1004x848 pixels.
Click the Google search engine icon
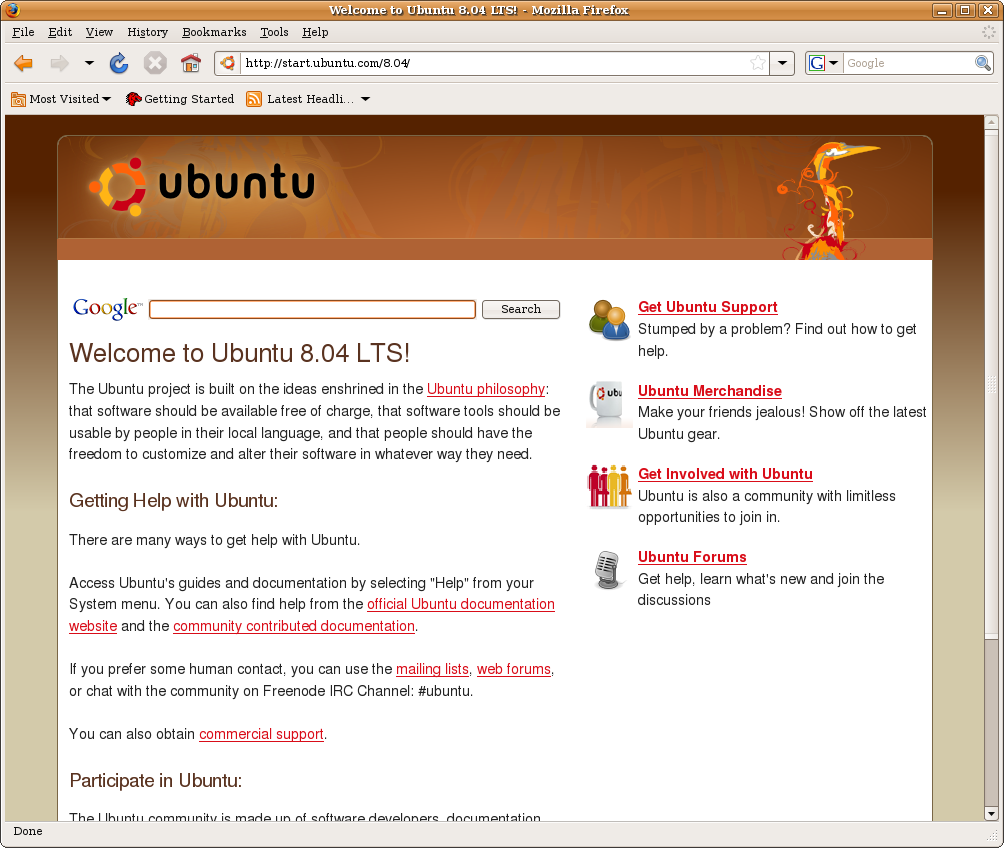[816, 63]
